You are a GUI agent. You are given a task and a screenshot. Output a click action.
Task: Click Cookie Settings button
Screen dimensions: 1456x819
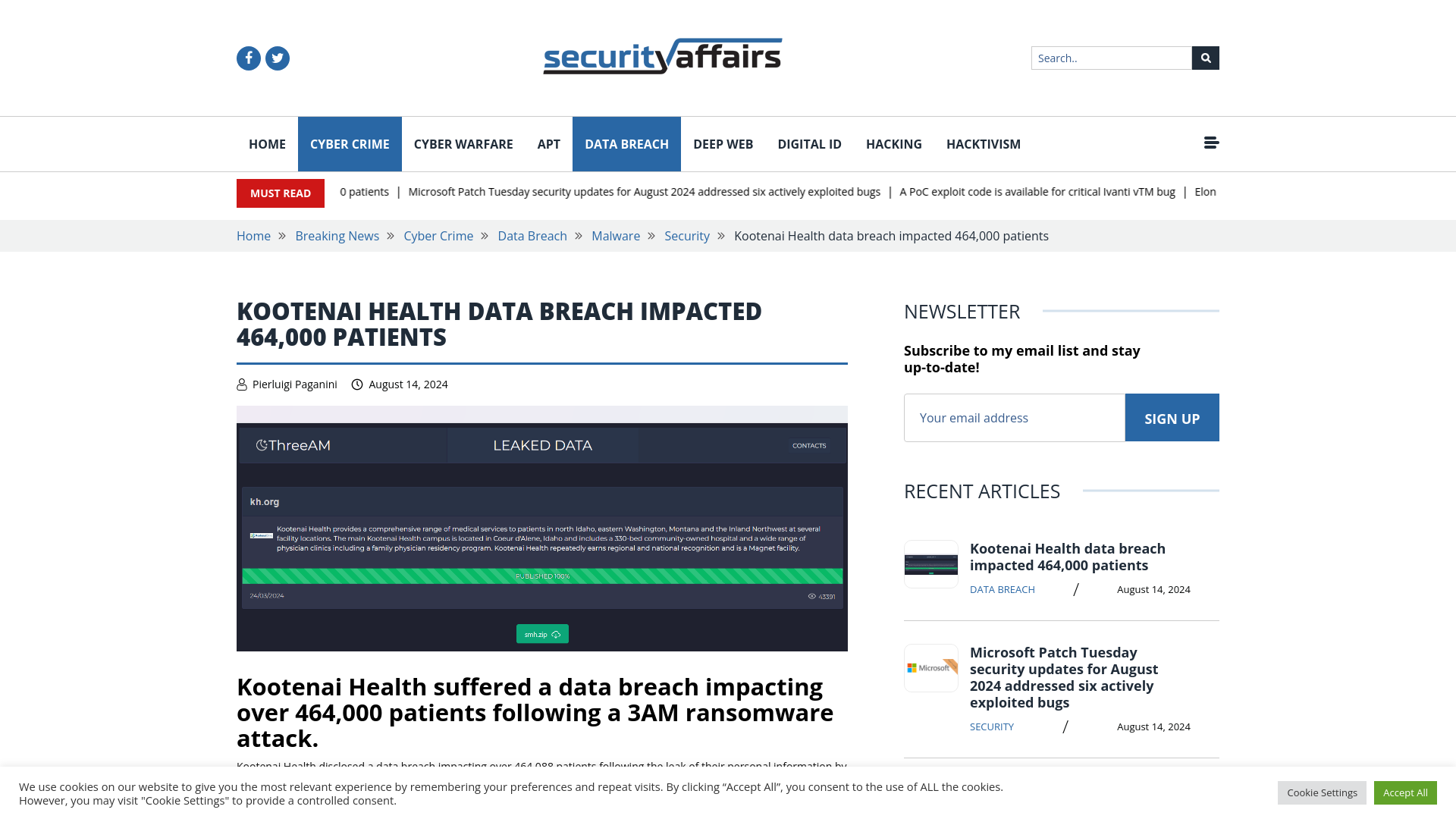click(1322, 792)
